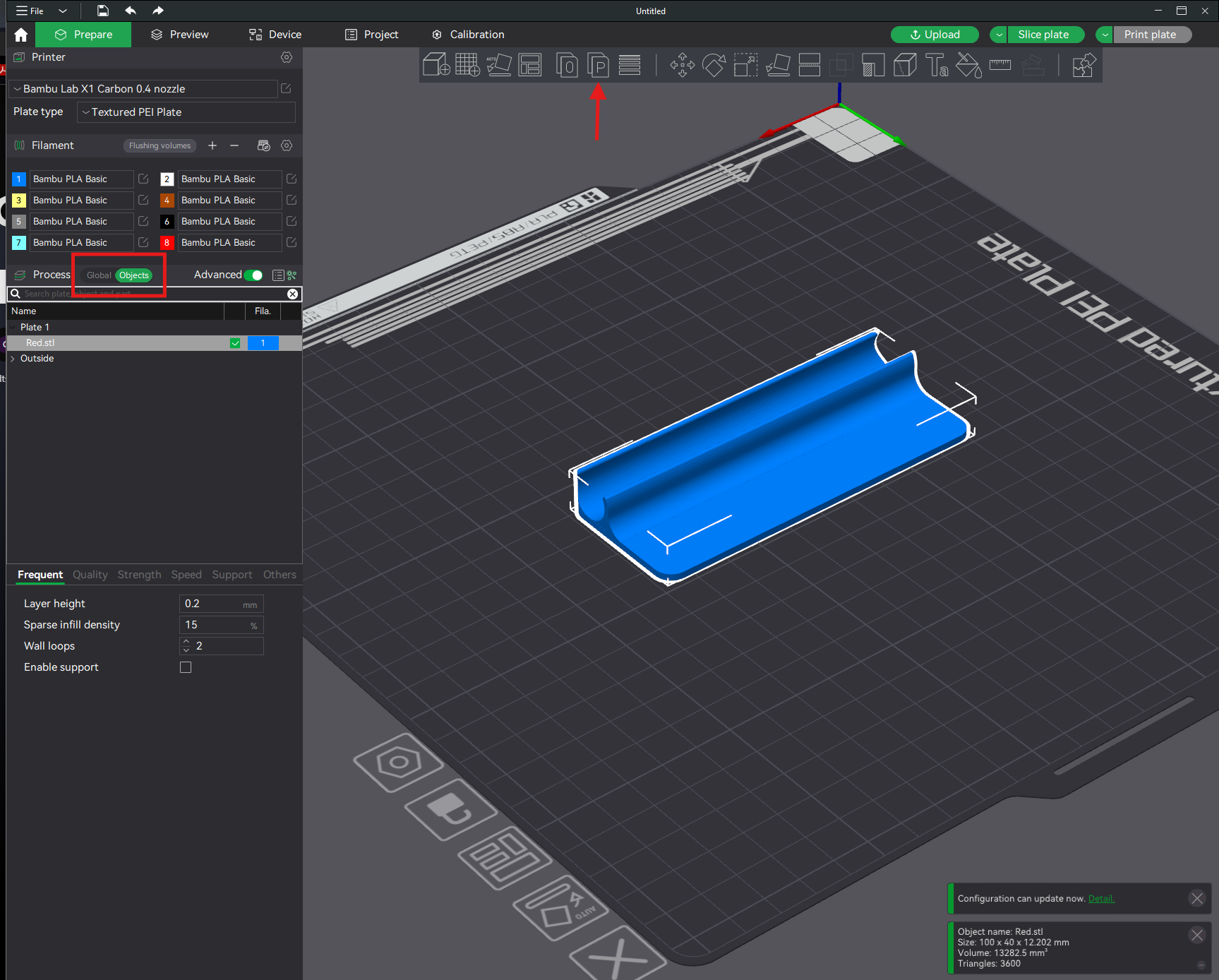Click the Flushing volumes button
The width and height of the screenshot is (1219, 980).
[x=160, y=145]
